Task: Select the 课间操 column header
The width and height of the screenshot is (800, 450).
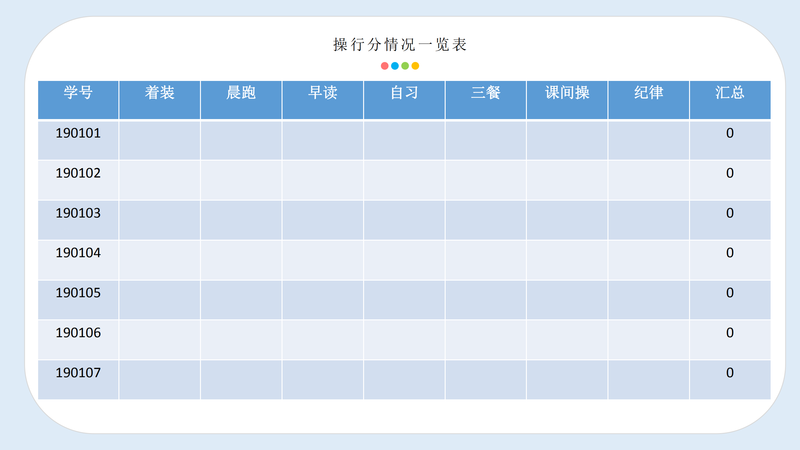Action: [x=567, y=99]
